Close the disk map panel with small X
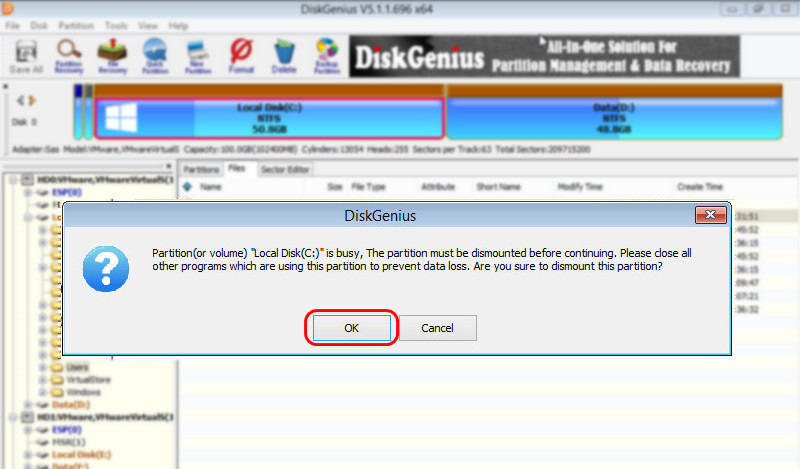Image resolution: width=800 pixels, height=469 pixels. (x=6, y=87)
